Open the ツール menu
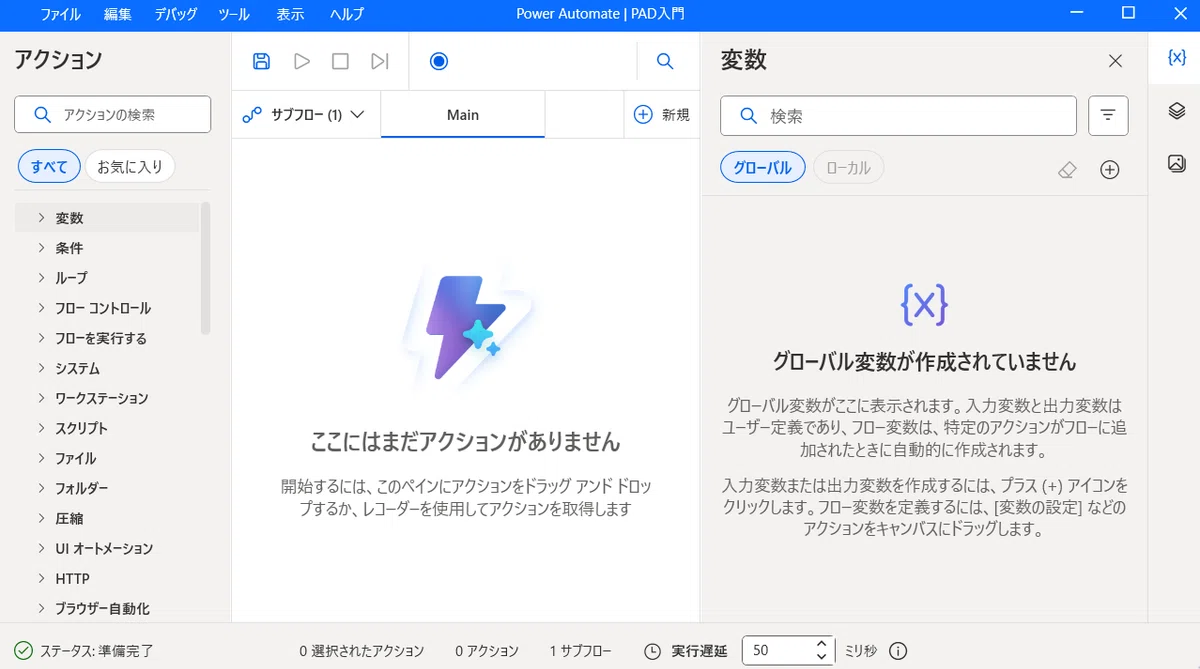 click(234, 14)
